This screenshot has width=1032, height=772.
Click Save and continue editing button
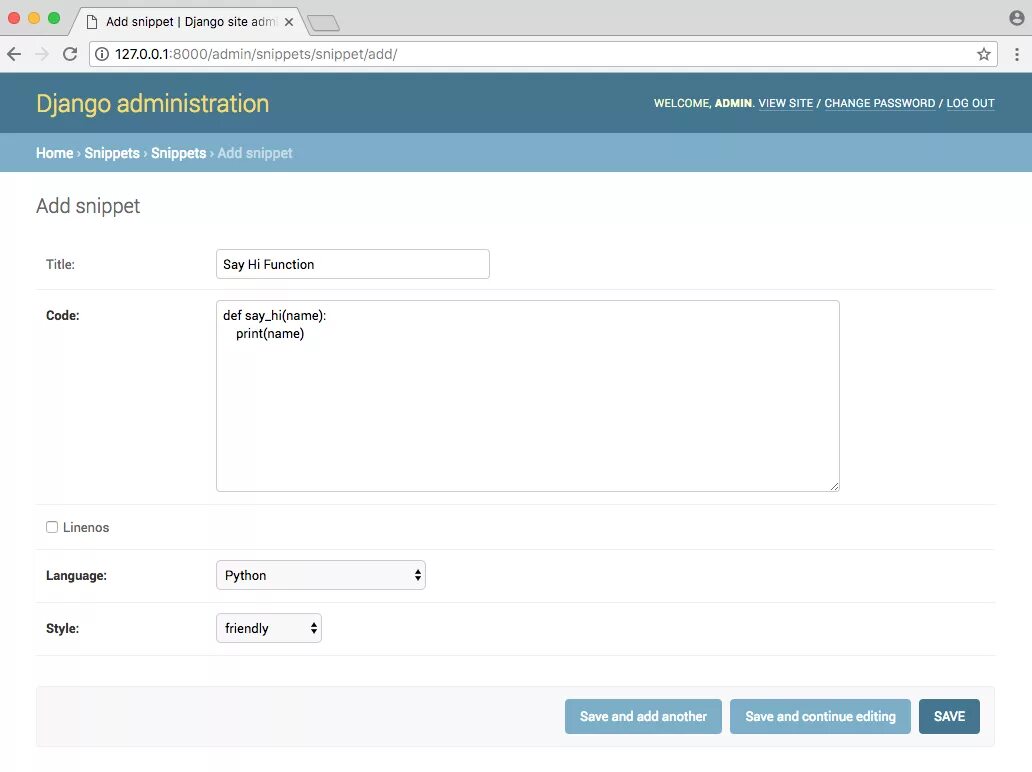(820, 716)
